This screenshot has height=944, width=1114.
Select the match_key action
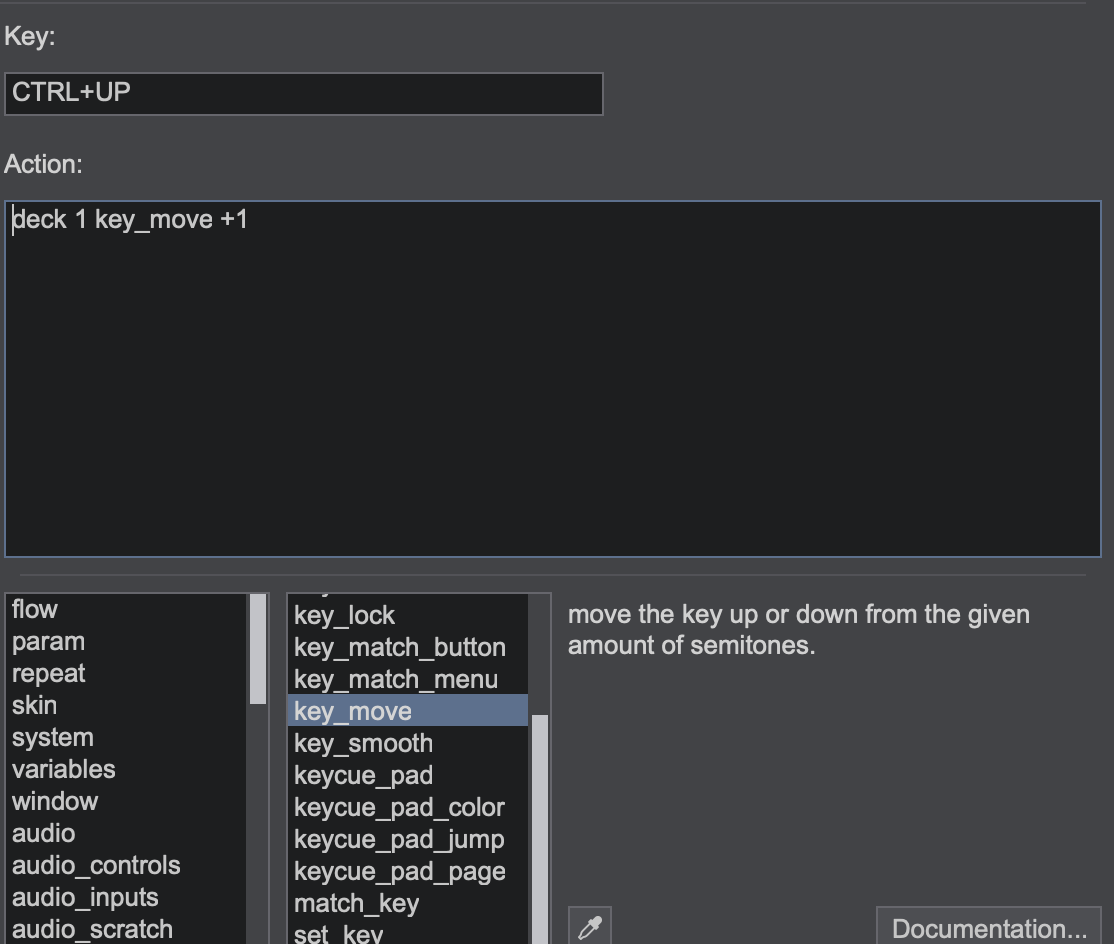[356, 903]
